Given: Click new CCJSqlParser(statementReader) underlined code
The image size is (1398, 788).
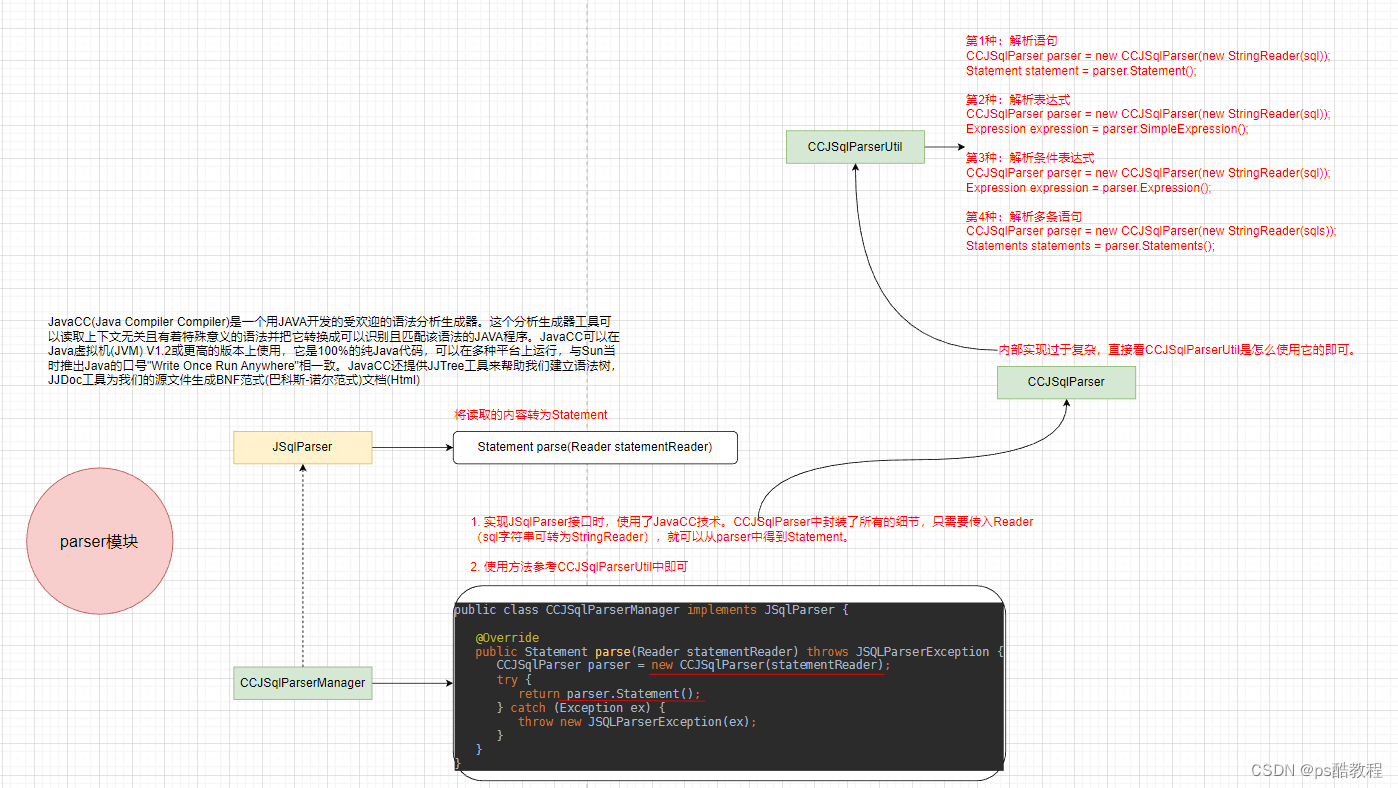Looking at the screenshot, I should pos(770,666).
